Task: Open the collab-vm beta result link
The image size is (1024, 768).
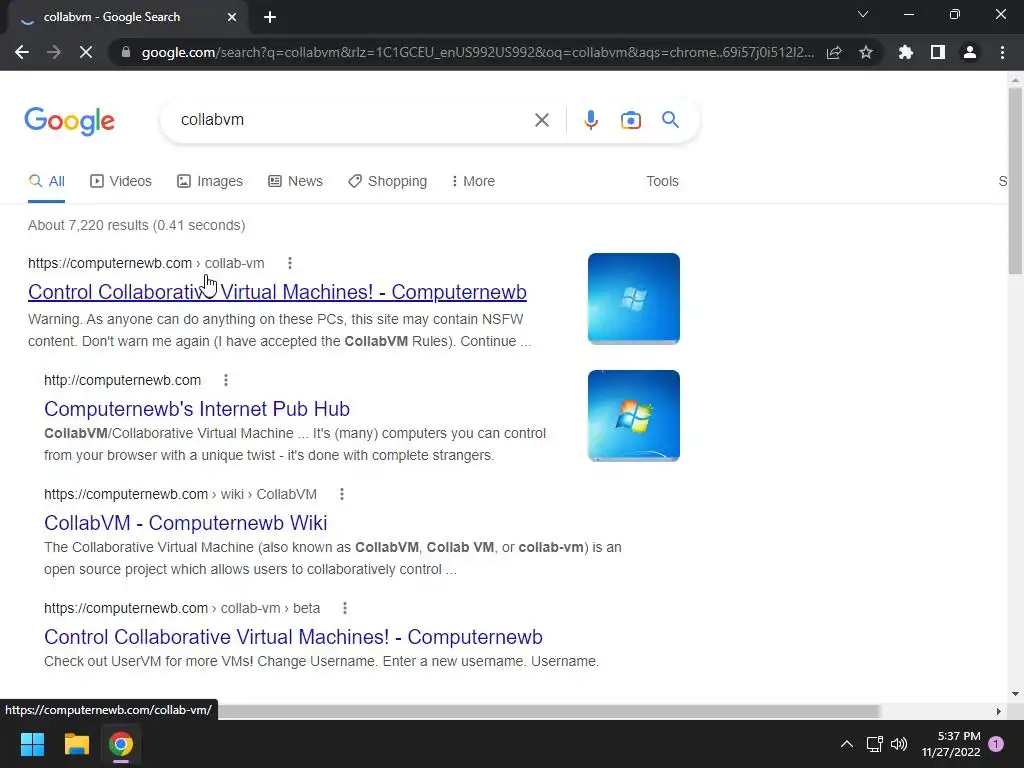Action: 293,637
